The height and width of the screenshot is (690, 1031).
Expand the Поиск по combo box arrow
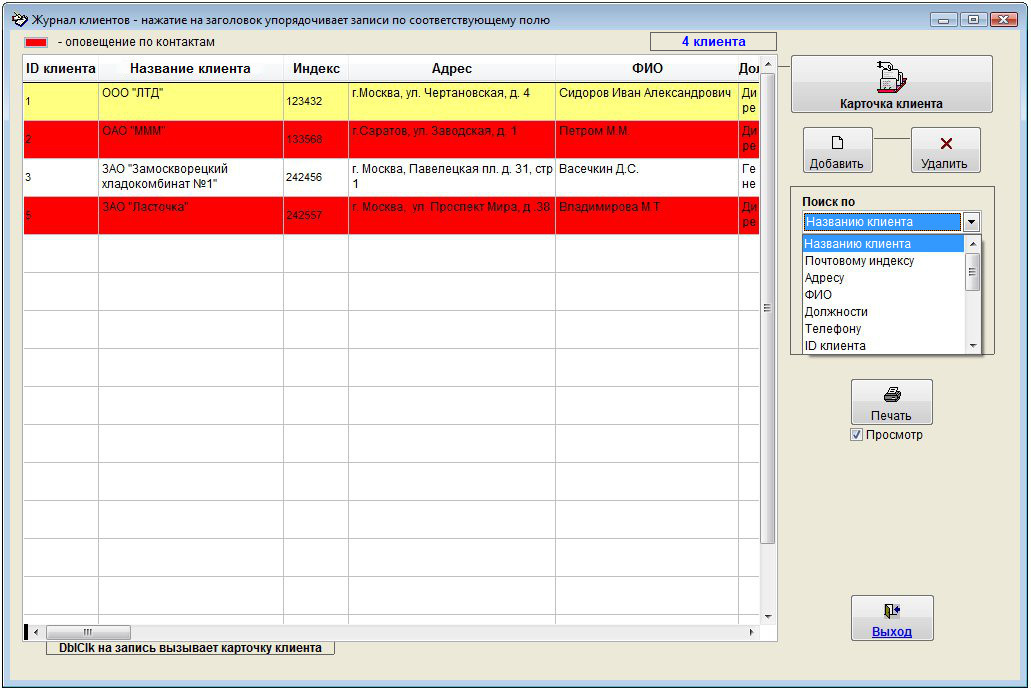[x=971, y=222]
